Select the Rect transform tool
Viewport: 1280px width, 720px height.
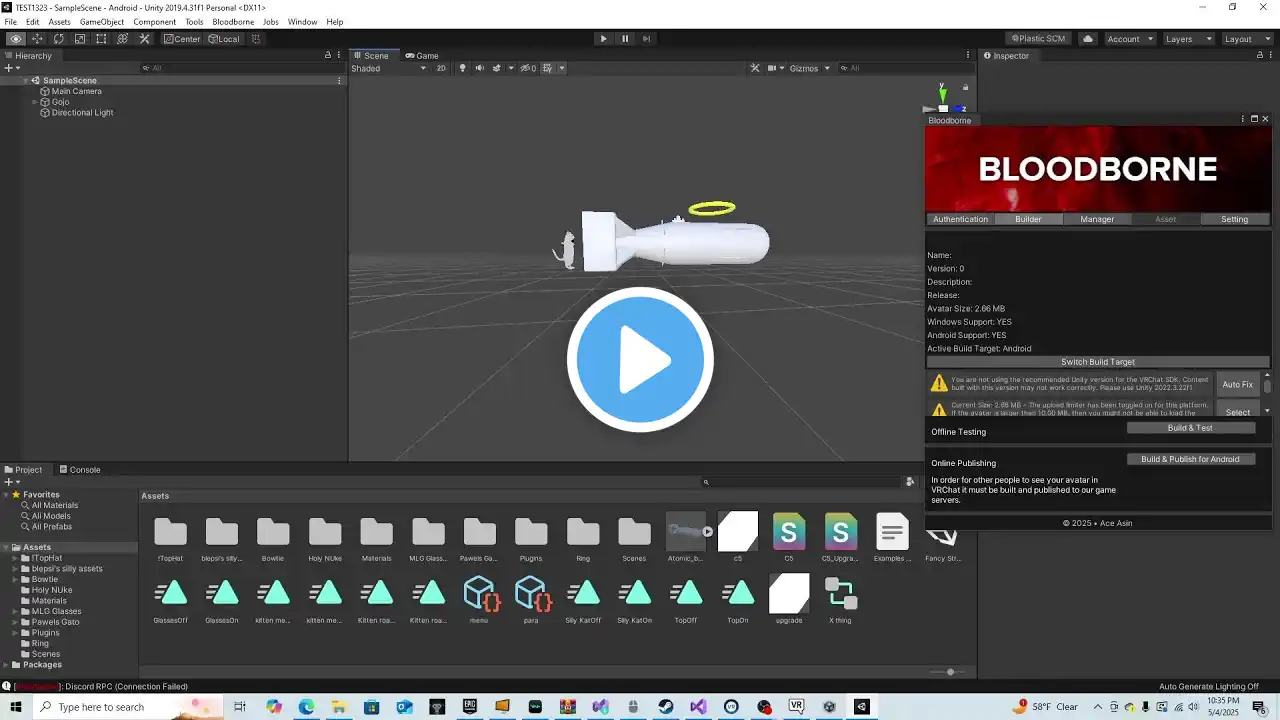pos(101,39)
